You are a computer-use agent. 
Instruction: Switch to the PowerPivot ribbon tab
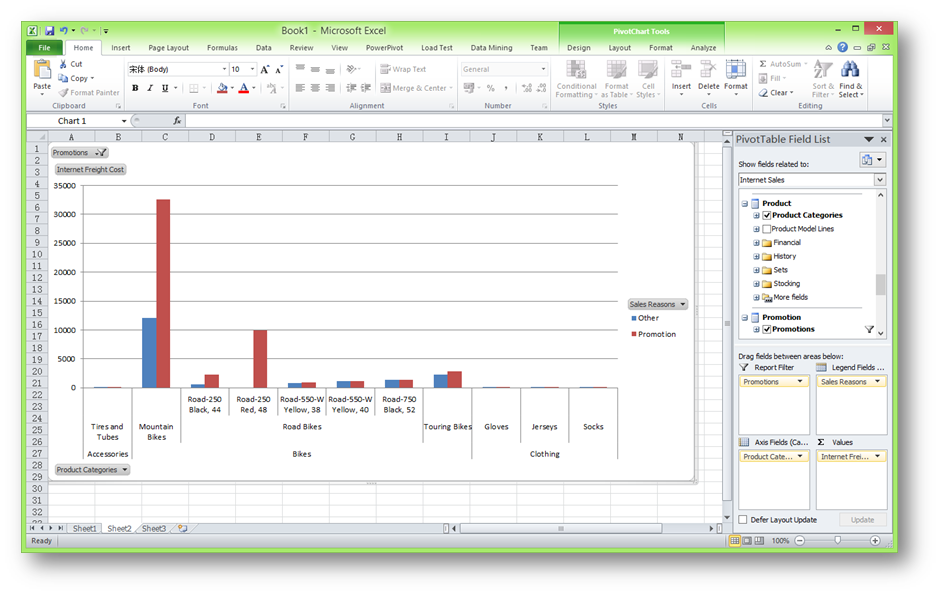coord(384,48)
